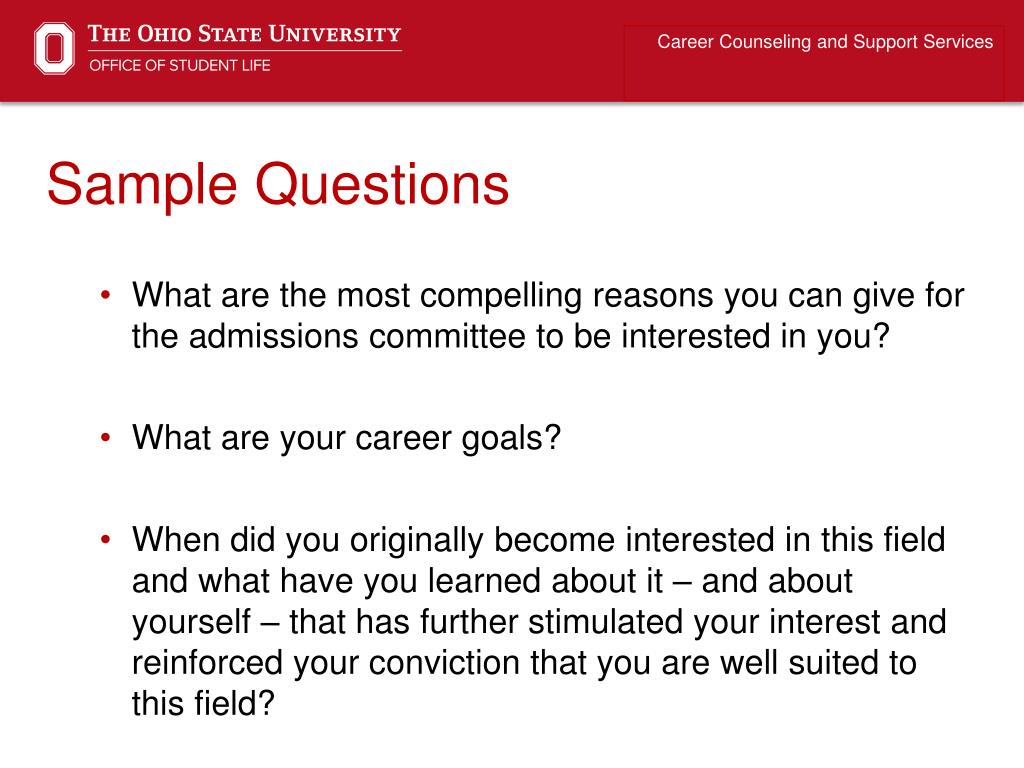Click the third red bullet marker
This screenshot has width=1024, height=768.
click(x=106, y=540)
